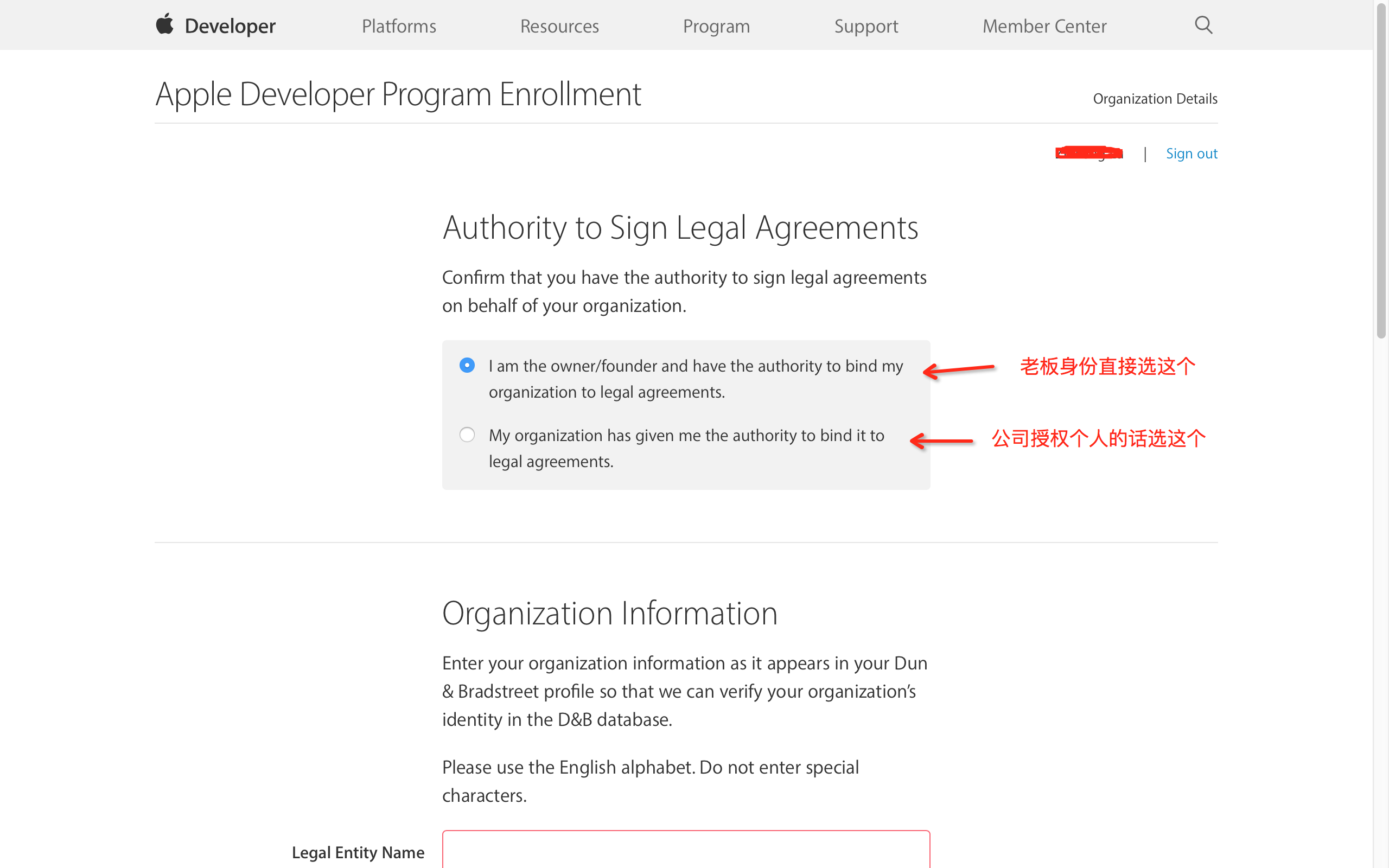Image resolution: width=1389 pixels, height=868 pixels.
Task: Open the search magnifier icon
Action: [1203, 25]
